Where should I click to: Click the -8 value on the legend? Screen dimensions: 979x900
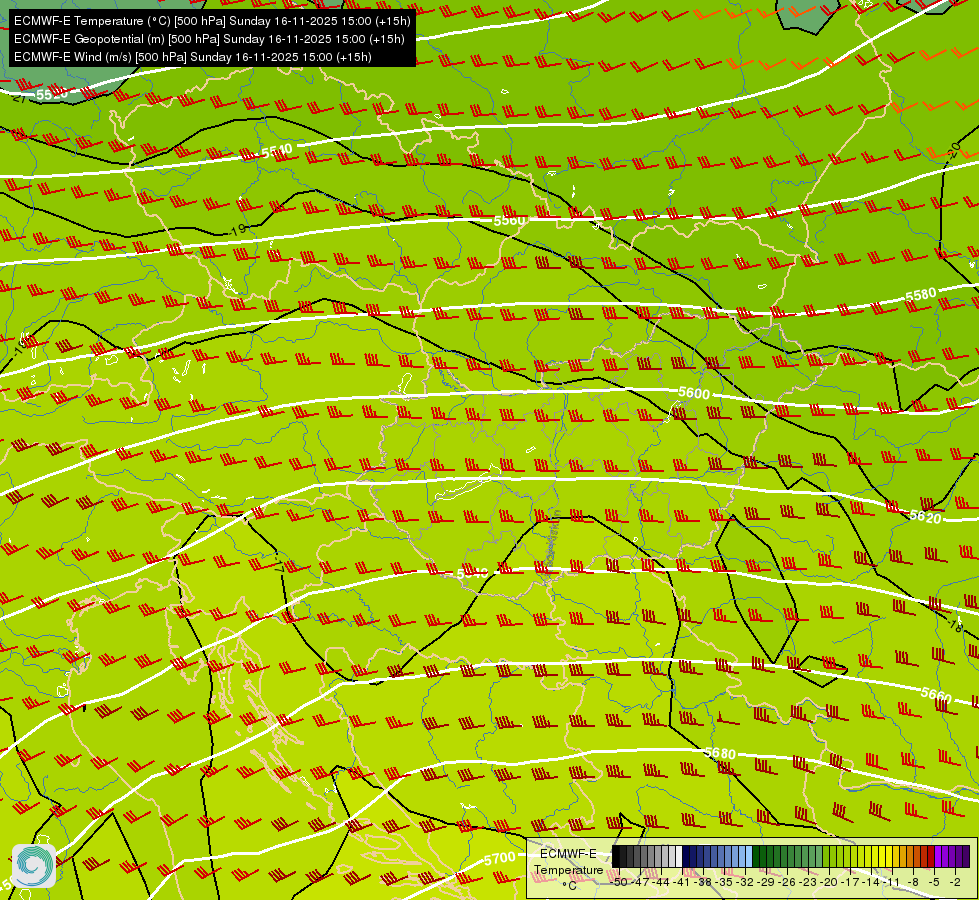(914, 882)
